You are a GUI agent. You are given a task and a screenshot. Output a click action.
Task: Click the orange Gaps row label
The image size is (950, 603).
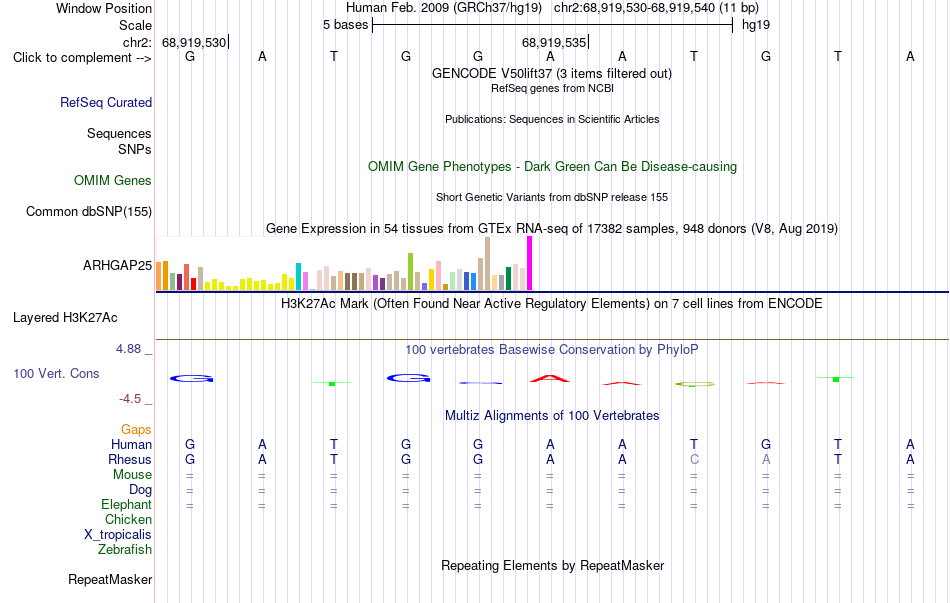[x=136, y=430]
